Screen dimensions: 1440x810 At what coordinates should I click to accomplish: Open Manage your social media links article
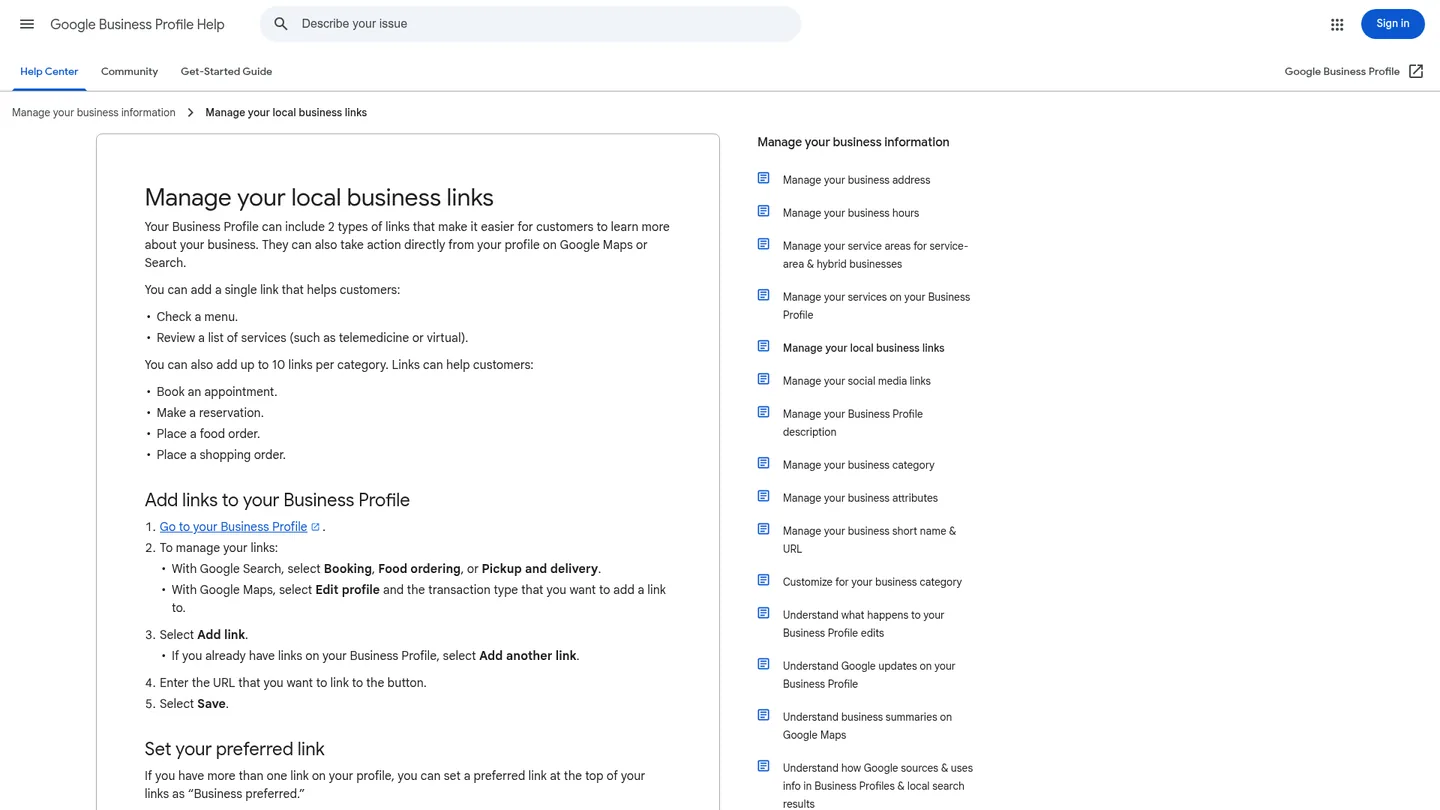pyautogui.click(x=857, y=381)
